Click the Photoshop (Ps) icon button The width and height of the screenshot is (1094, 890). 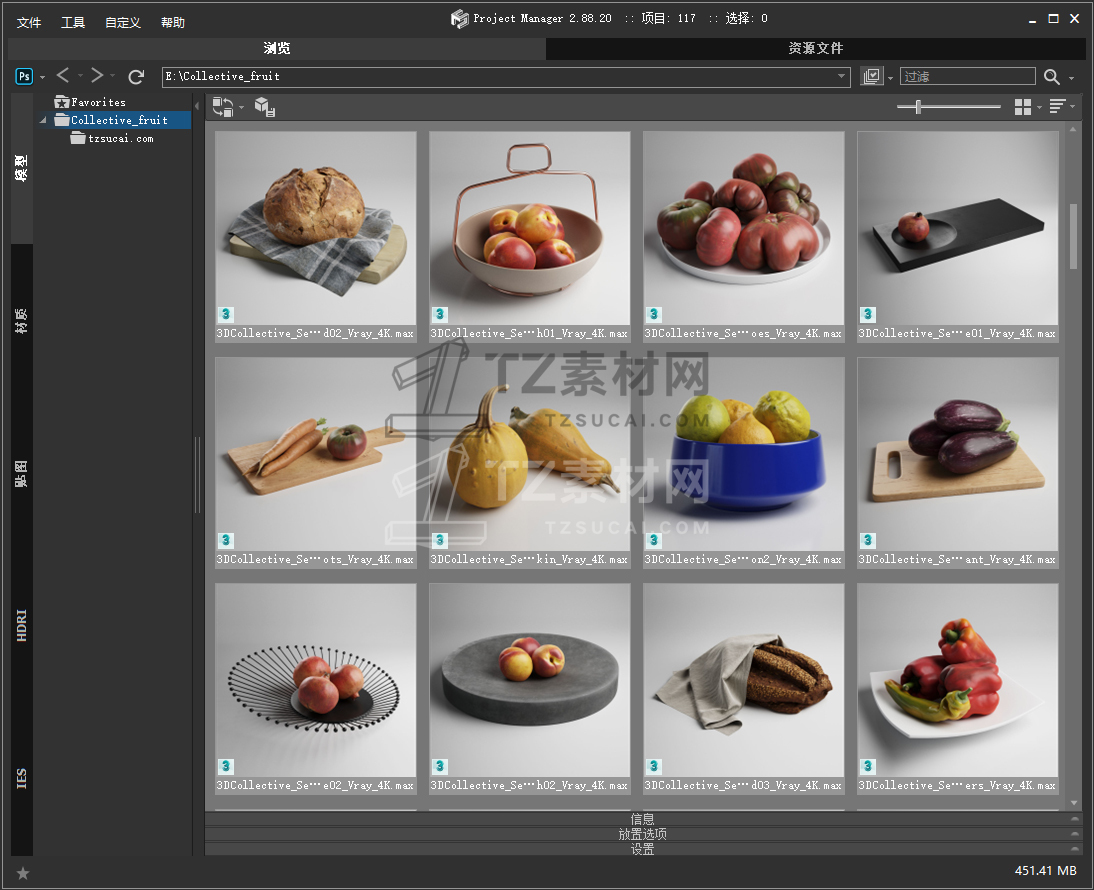coord(24,76)
